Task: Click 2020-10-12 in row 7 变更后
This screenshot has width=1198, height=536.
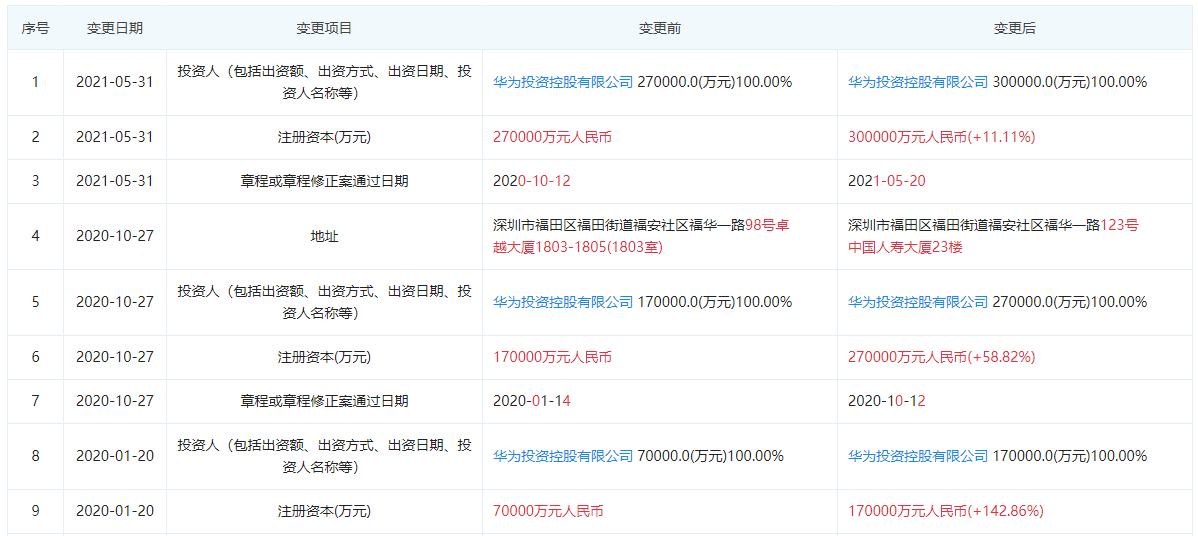Action: pyautogui.click(x=887, y=400)
